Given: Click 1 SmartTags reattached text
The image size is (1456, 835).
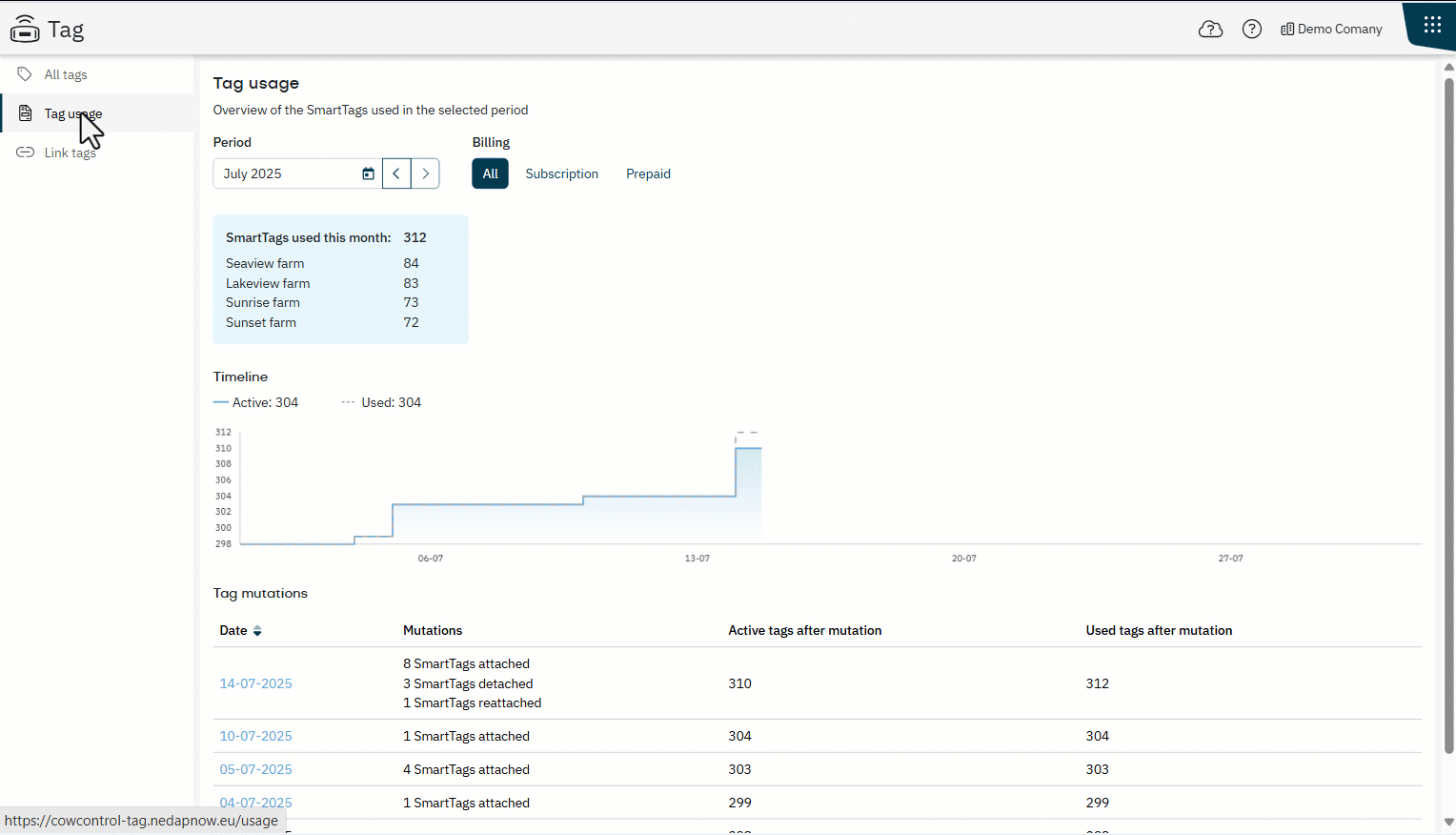Looking at the screenshot, I should pos(472,703).
